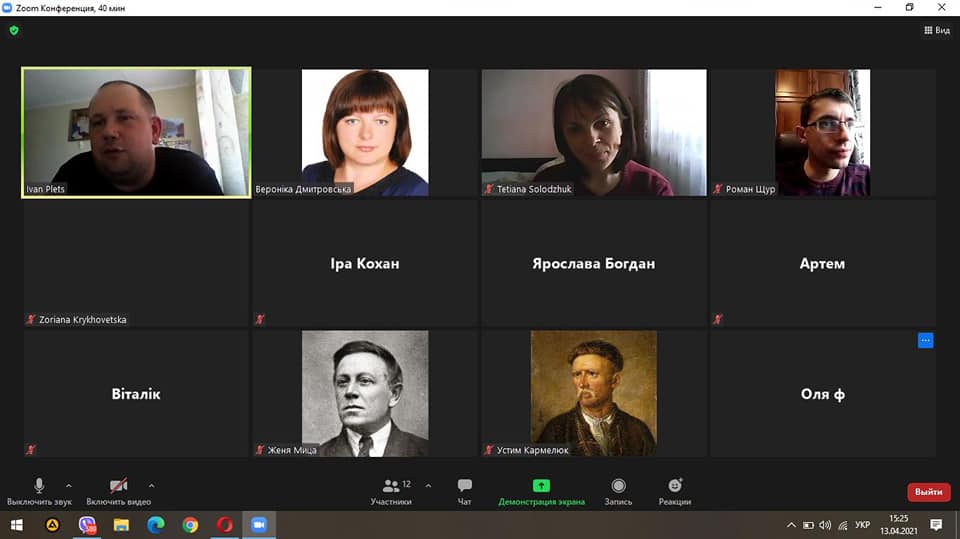The width and height of the screenshot is (960, 539).
Task: Show hidden system tray icons
Action: pyautogui.click(x=791, y=525)
